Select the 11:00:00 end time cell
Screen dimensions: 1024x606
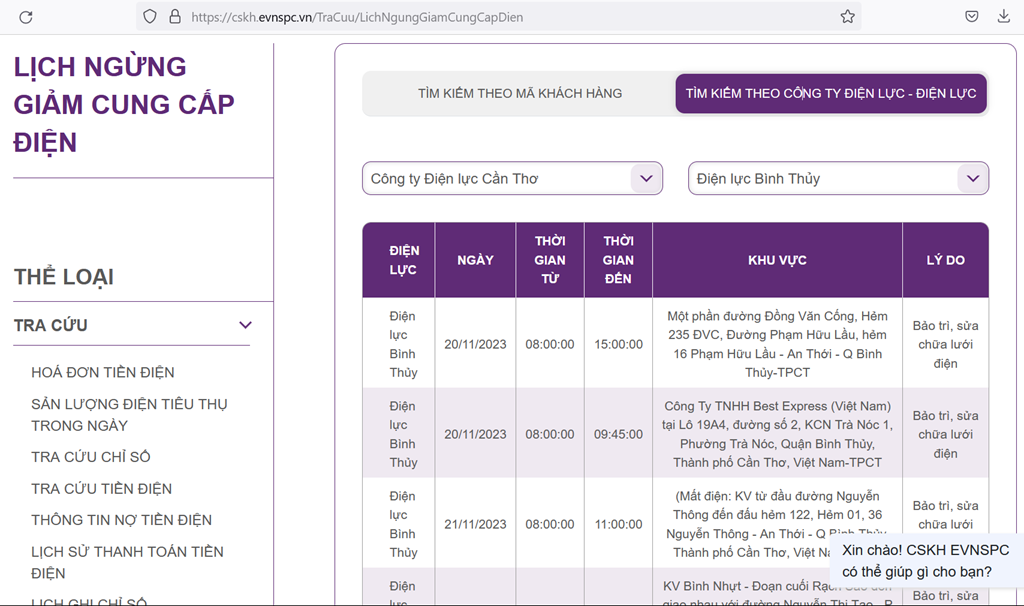click(x=618, y=524)
